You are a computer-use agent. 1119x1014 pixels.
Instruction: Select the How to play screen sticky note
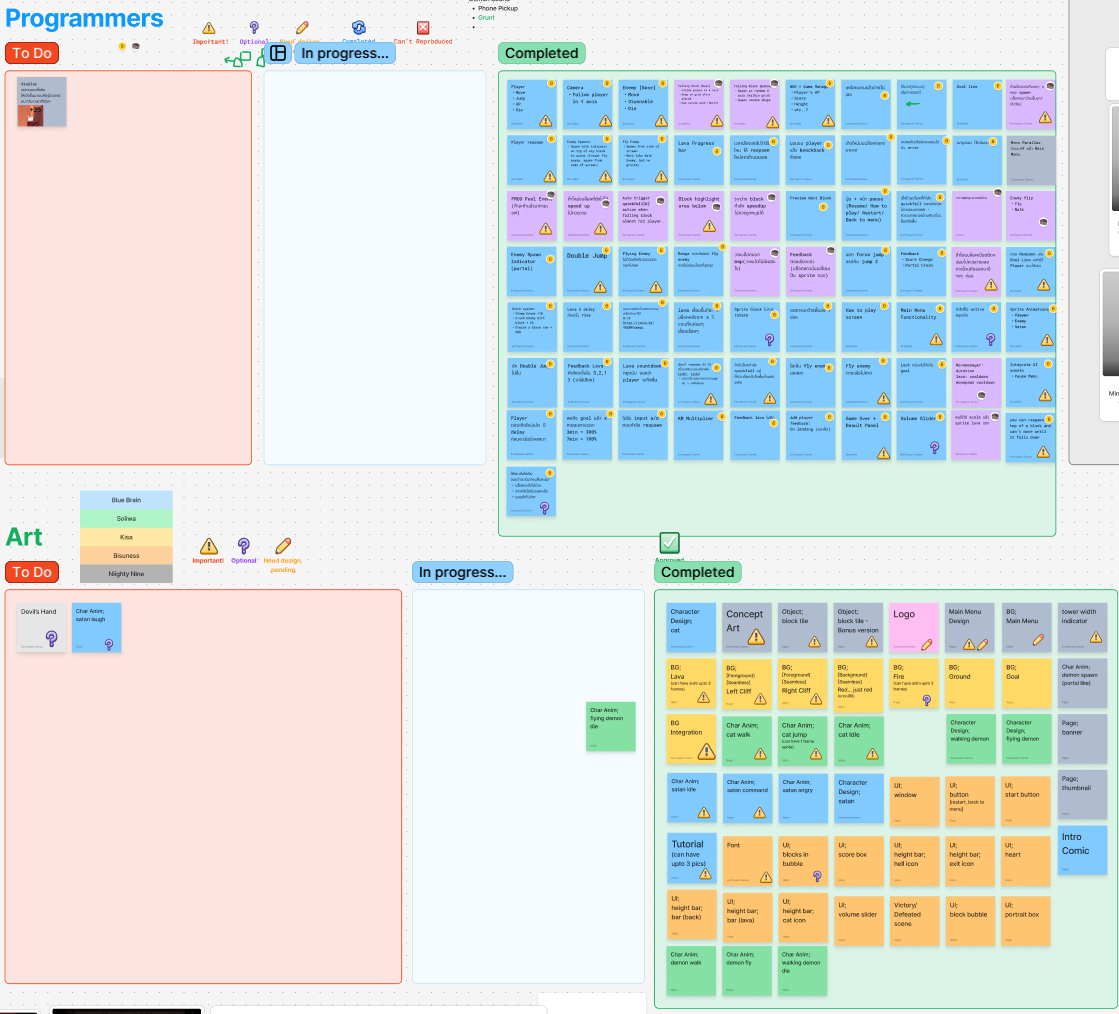[x=866, y=327]
